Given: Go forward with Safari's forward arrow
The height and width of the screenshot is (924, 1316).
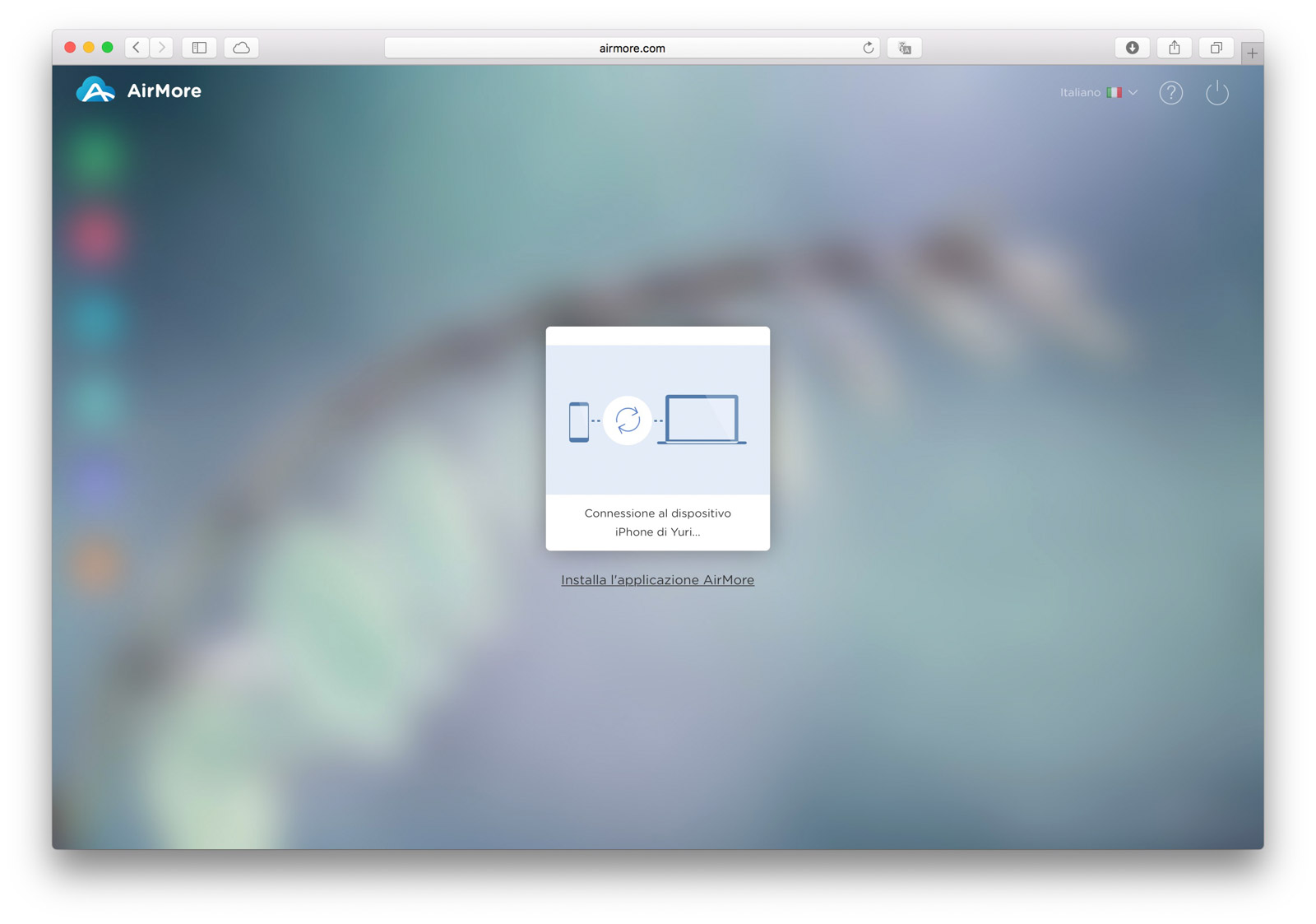Looking at the screenshot, I should click(161, 48).
